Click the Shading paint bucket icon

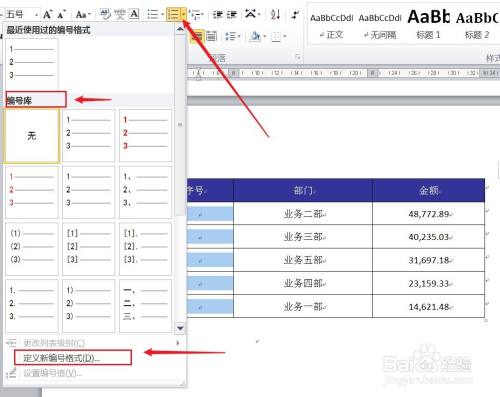[255, 36]
